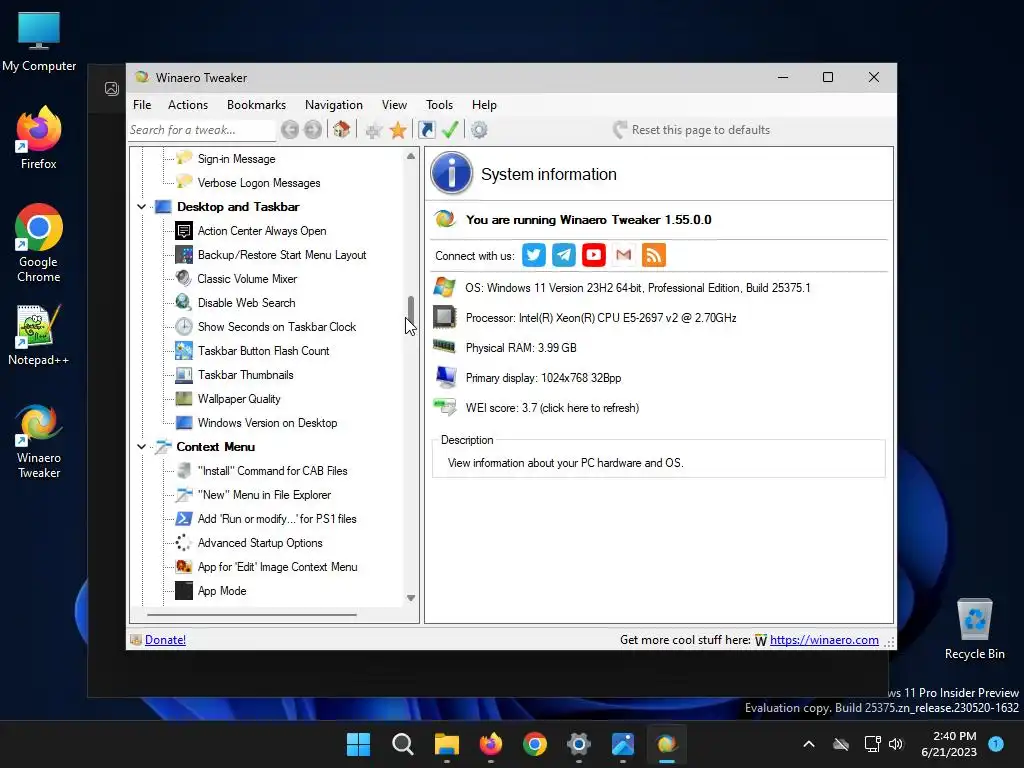Open the File menu

[x=142, y=105]
